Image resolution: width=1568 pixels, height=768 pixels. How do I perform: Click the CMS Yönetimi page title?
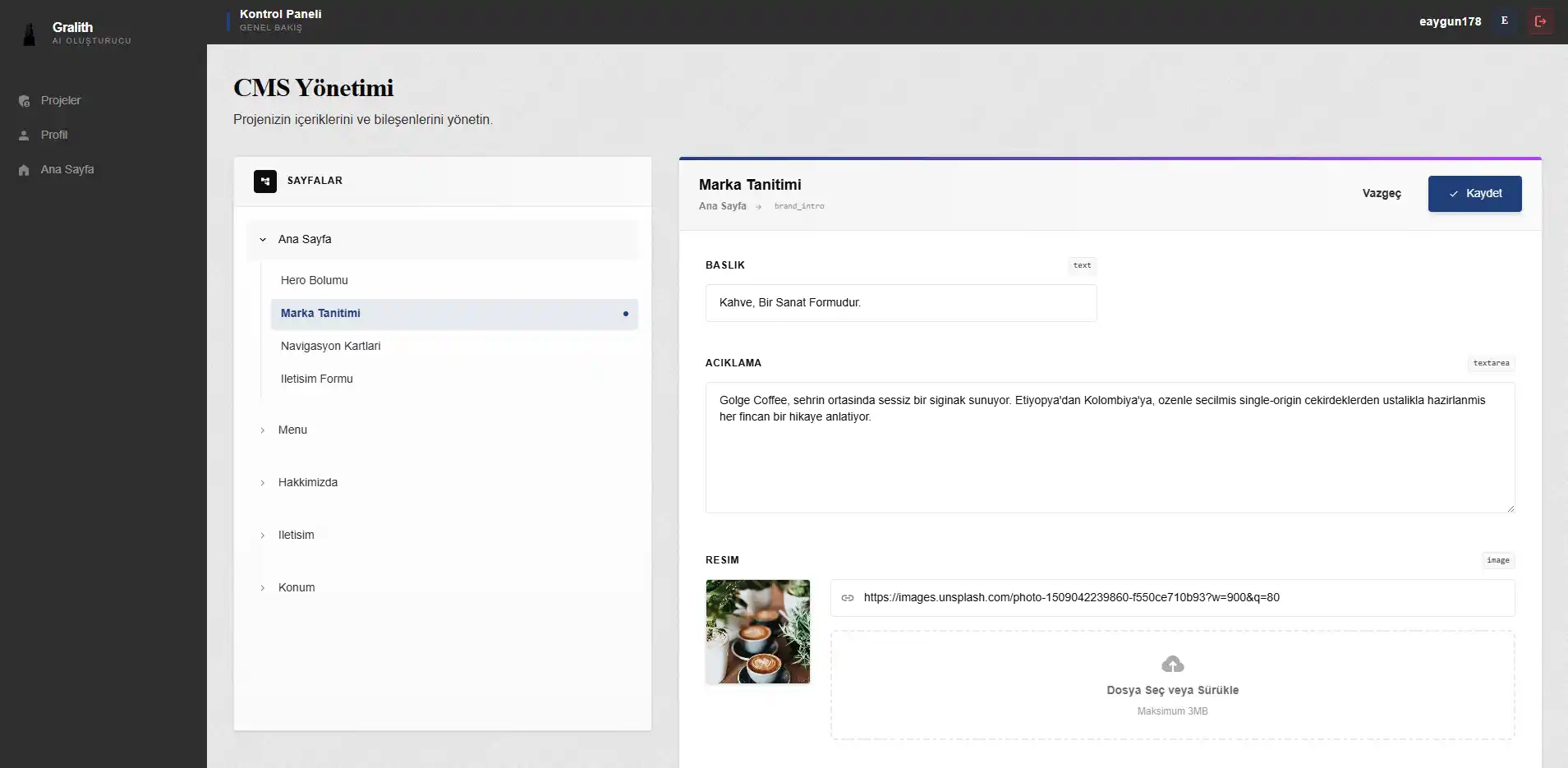313,88
